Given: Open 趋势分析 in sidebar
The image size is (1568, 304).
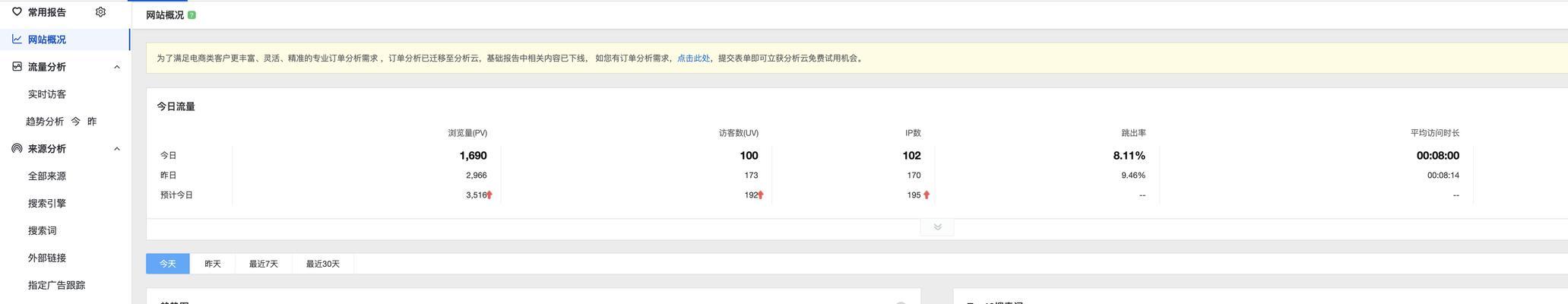Looking at the screenshot, I should point(45,122).
